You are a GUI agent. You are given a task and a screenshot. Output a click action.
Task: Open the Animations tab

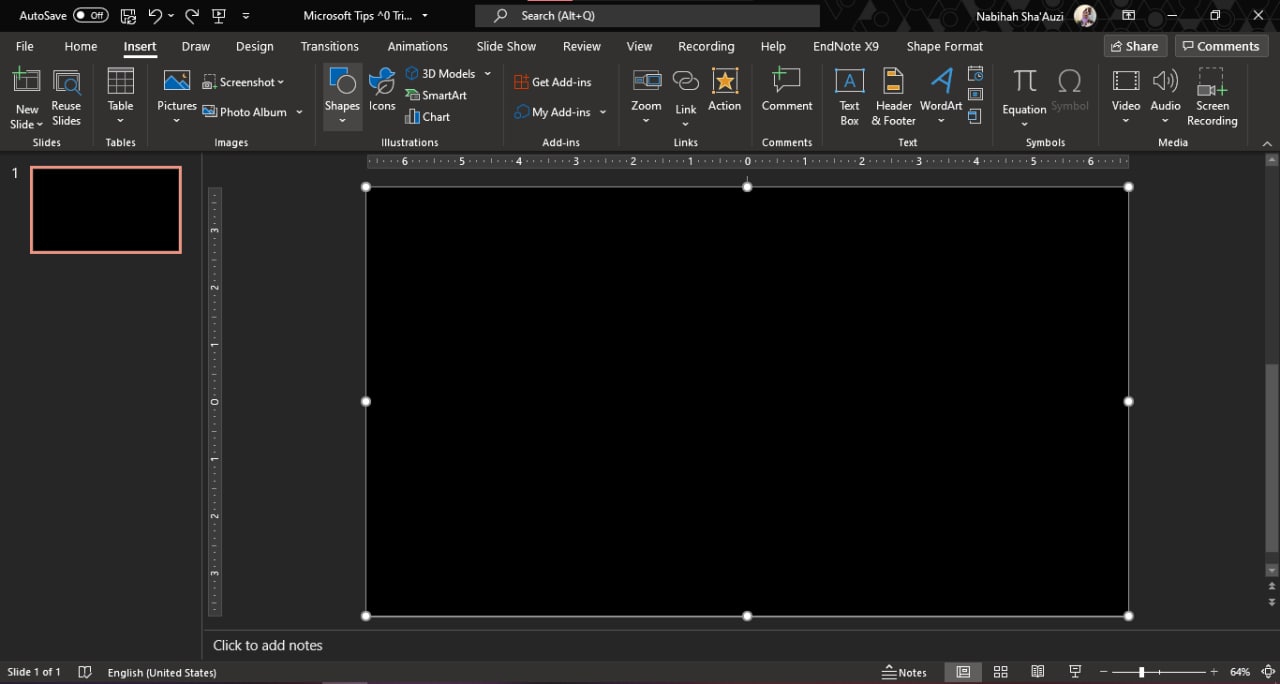click(x=418, y=46)
